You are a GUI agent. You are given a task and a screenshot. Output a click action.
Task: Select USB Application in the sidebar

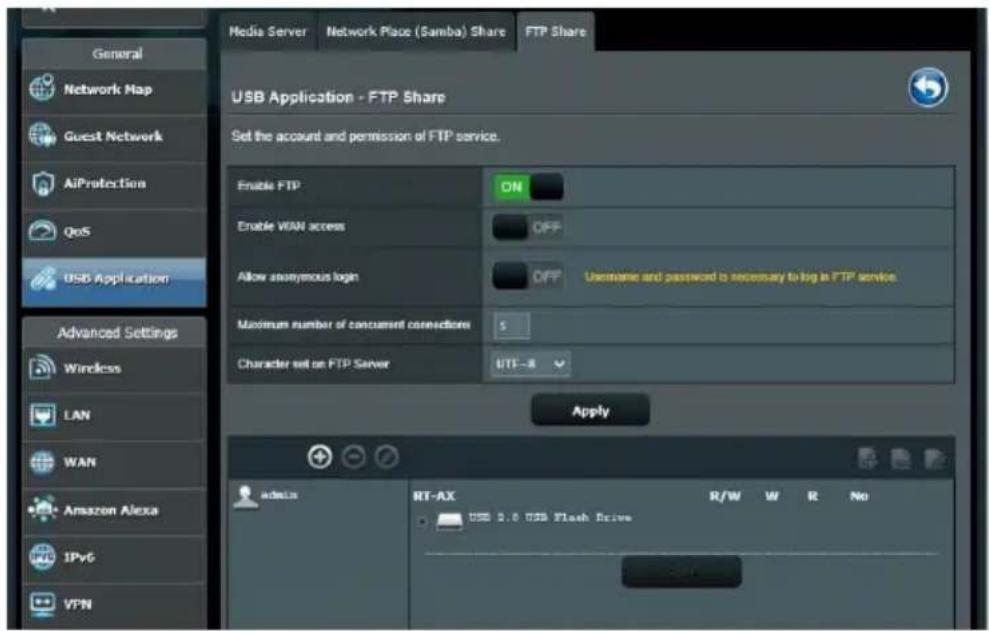114,280
